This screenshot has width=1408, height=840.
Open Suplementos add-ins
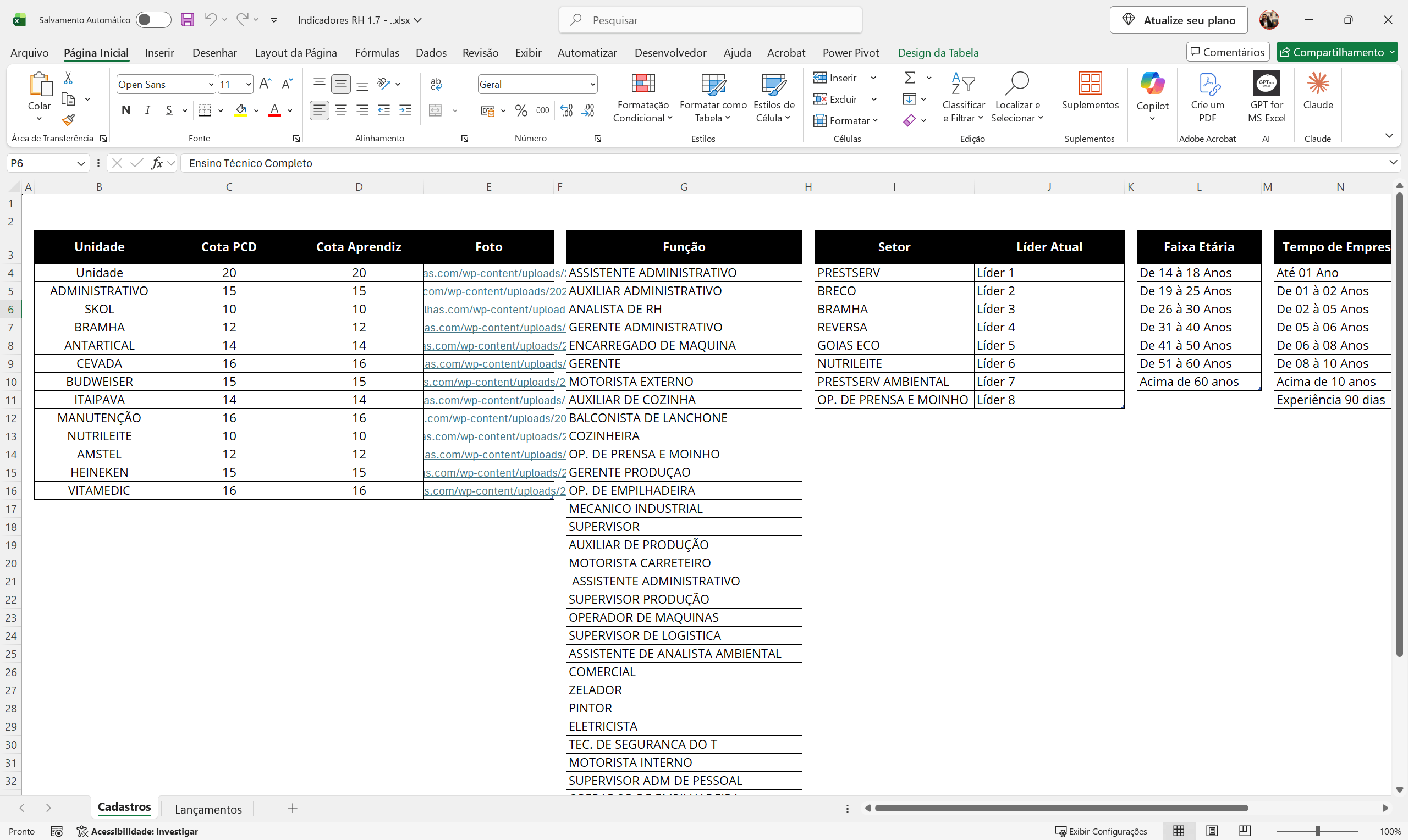[1090, 91]
